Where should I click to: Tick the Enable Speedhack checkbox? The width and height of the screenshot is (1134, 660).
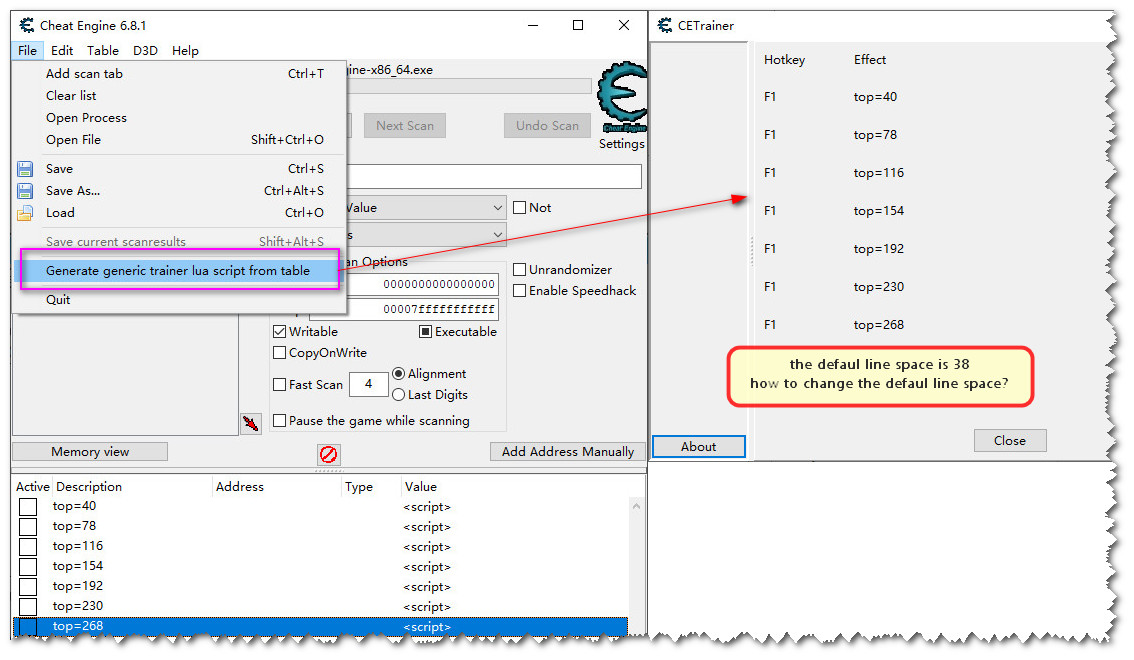(519, 291)
